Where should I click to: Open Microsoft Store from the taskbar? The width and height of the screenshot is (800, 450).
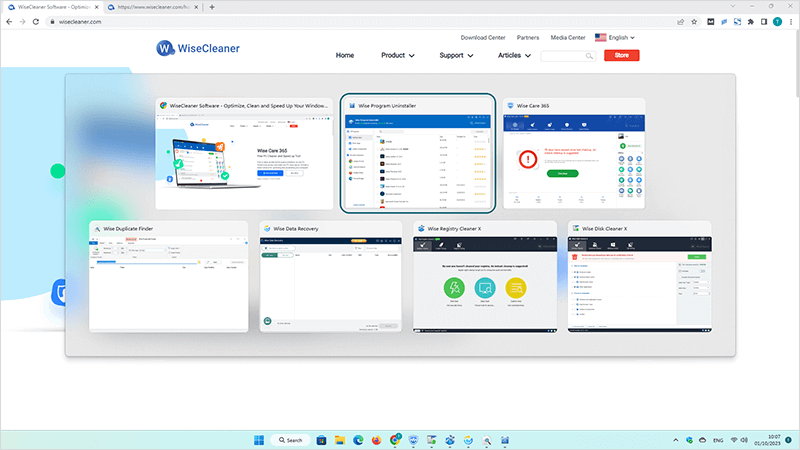321,440
